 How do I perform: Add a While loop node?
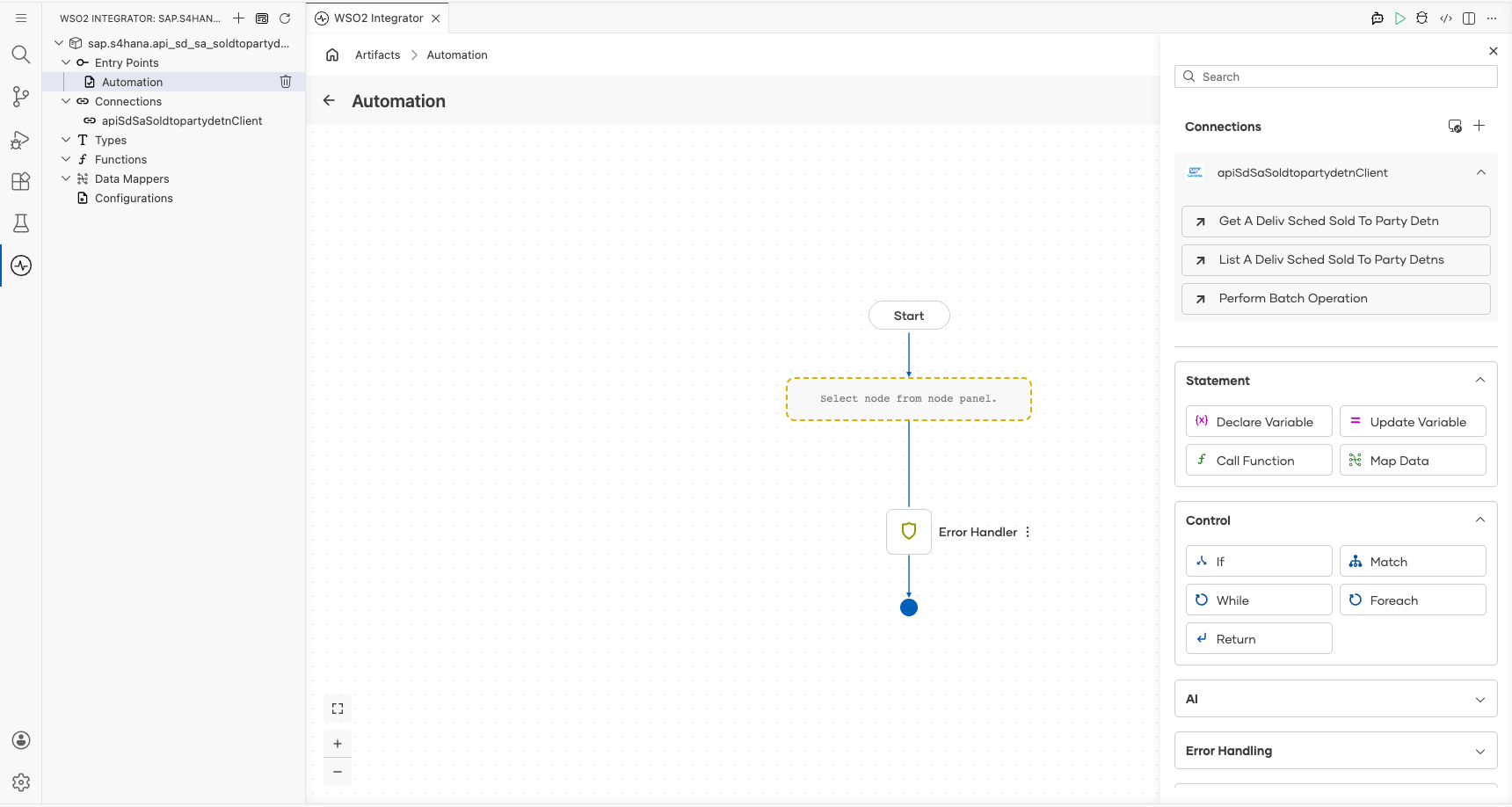click(x=1259, y=600)
